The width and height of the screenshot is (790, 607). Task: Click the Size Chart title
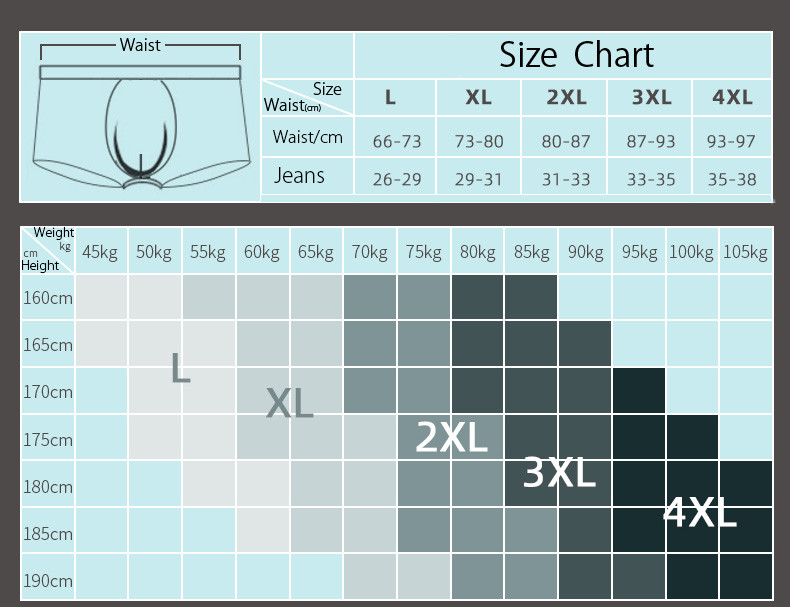click(x=576, y=55)
